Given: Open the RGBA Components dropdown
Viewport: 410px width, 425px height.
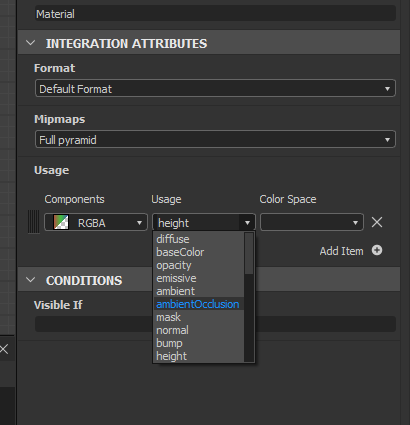Looking at the screenshot, I should (x=96, y=222).
